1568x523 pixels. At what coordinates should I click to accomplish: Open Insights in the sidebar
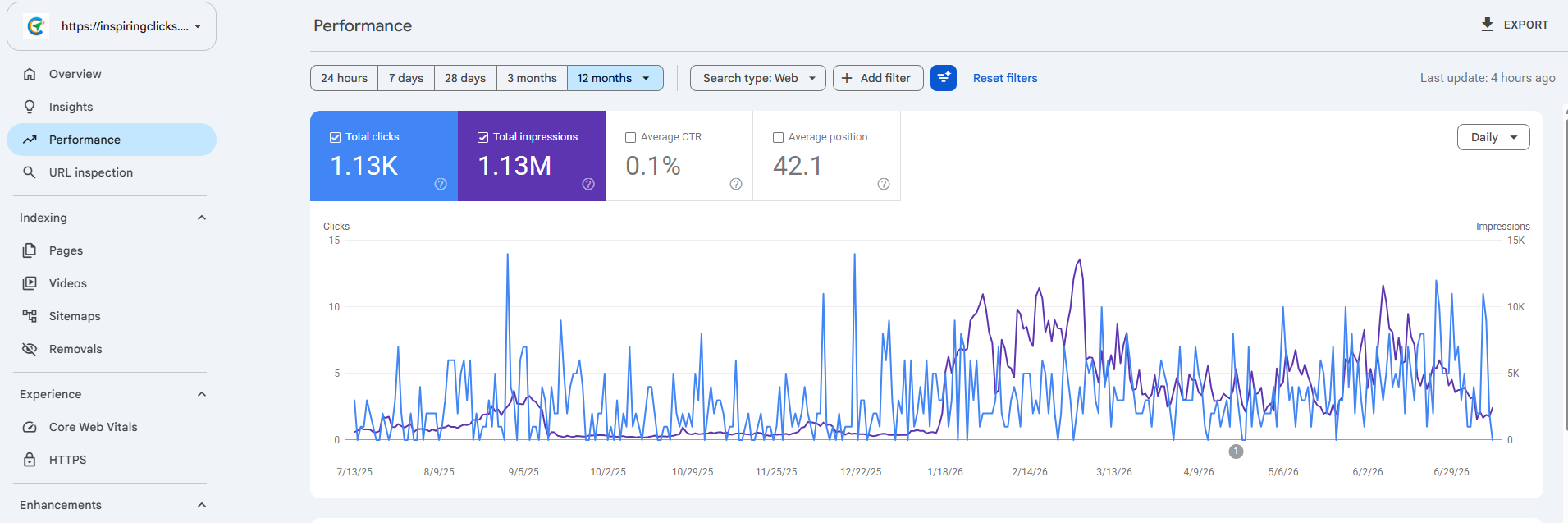(112, 107)
